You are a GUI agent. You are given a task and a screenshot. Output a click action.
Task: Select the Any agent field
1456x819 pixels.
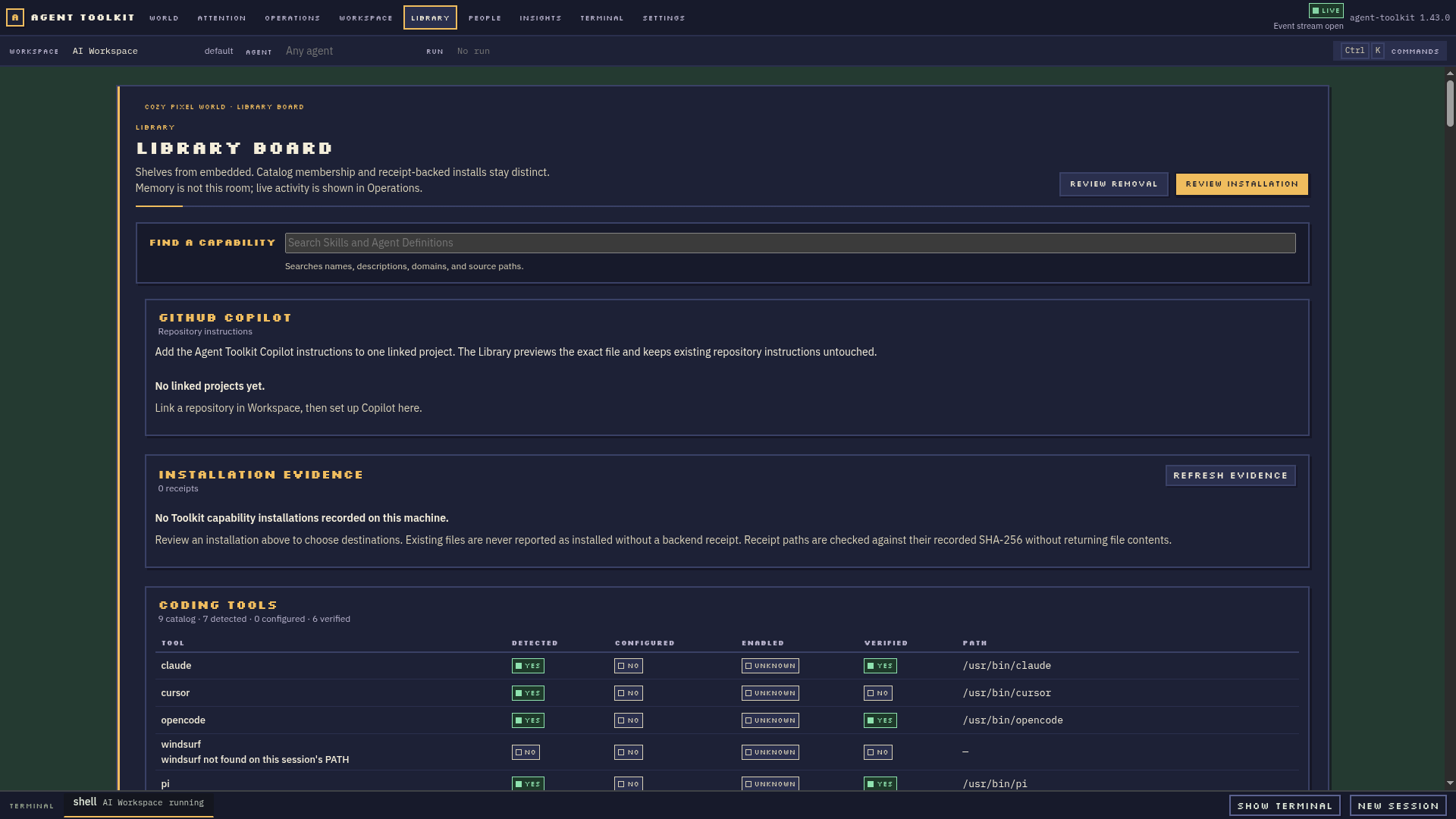click(349, 51)
